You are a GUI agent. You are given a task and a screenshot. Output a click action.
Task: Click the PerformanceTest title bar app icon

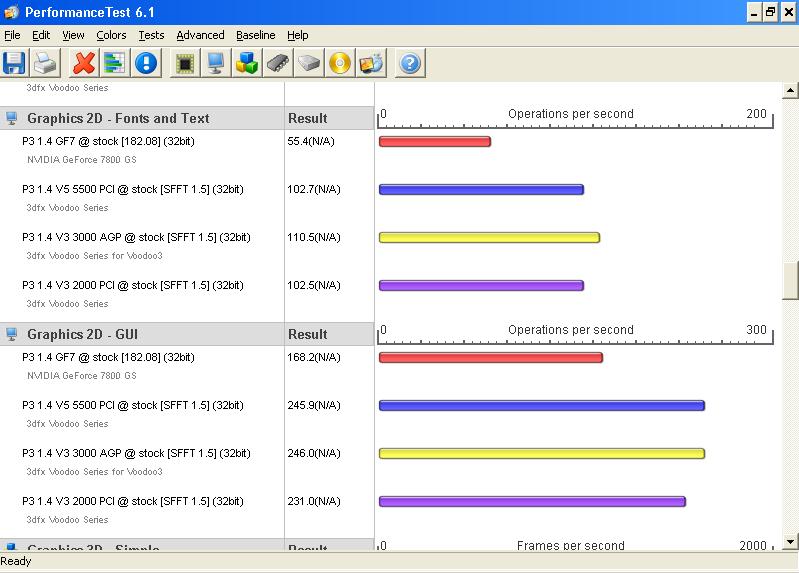click(11, 12)
